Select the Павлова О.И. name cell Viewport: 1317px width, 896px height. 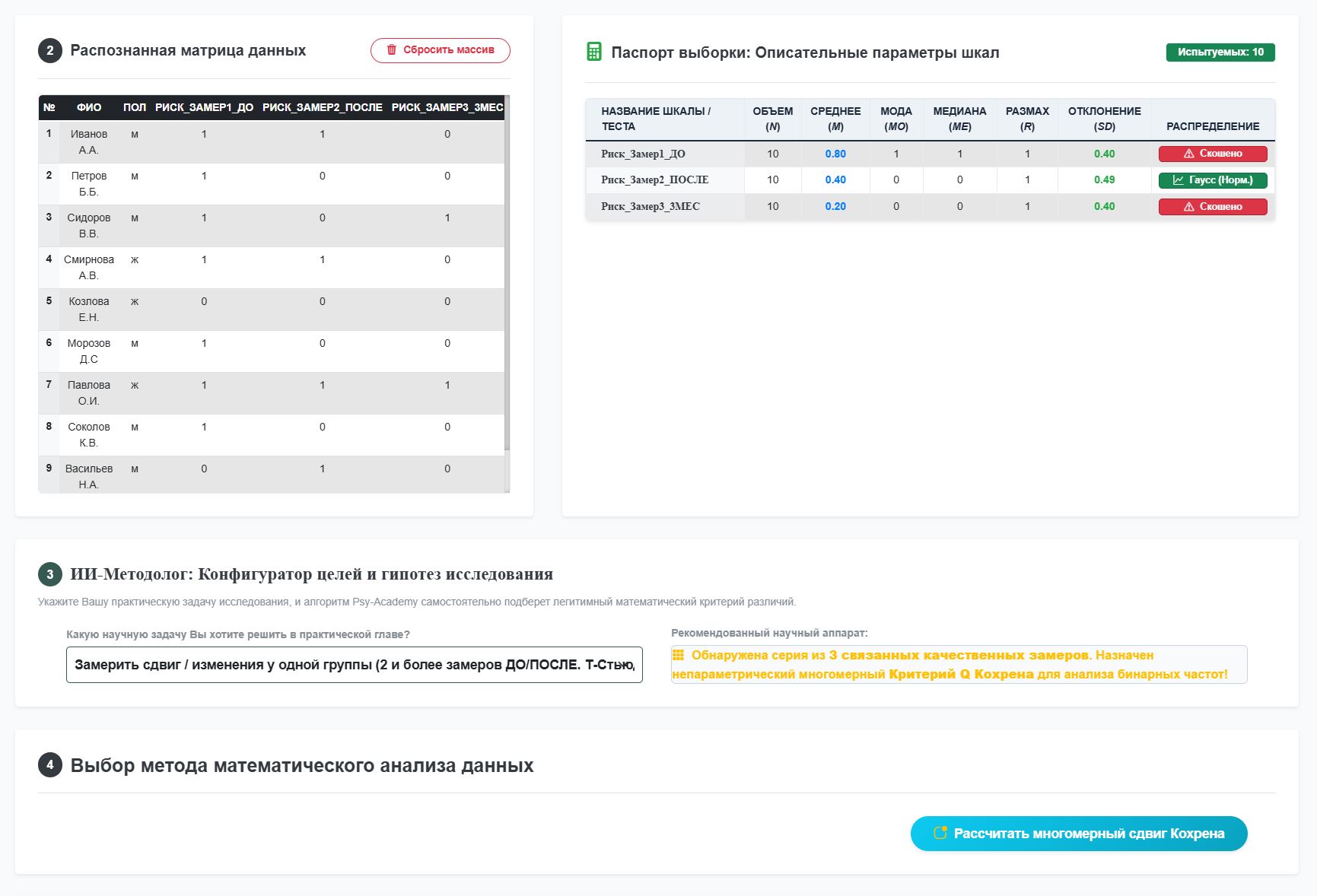pos(89,393)
